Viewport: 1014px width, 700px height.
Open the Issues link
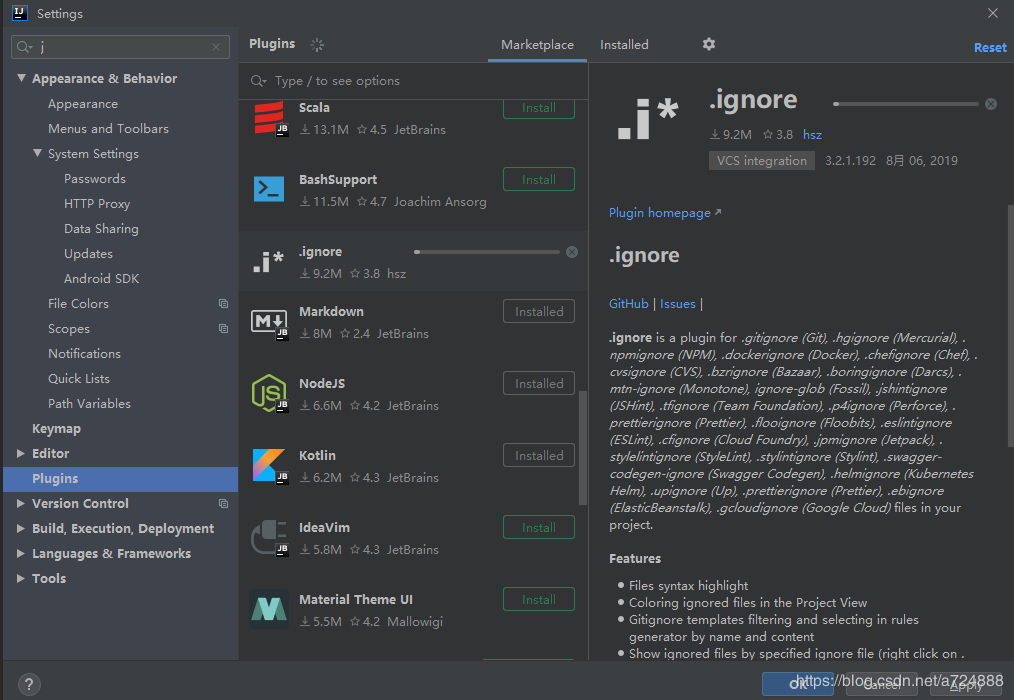(x=678, y=303)
